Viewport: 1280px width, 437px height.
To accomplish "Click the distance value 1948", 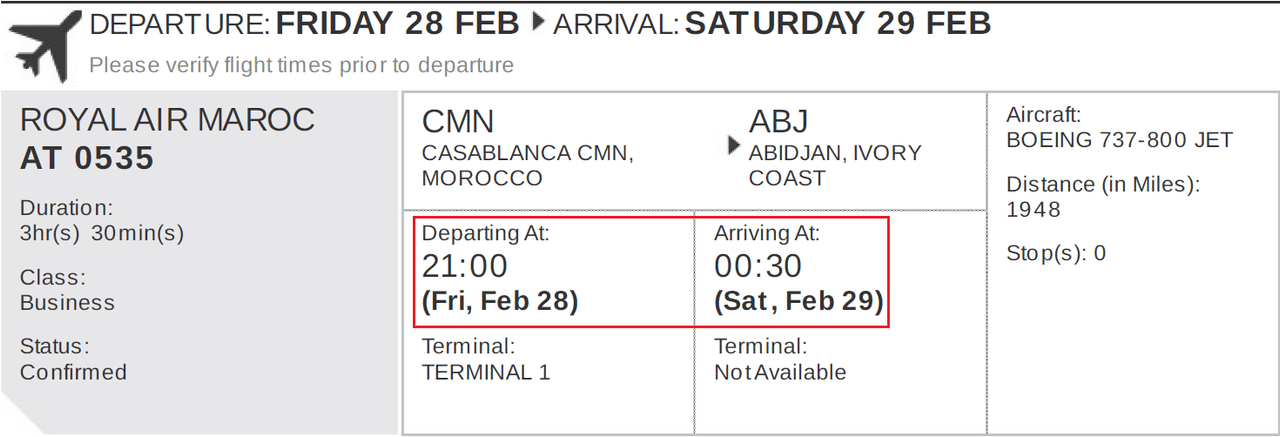I will pyautogui.click(x=1033, y=210).
